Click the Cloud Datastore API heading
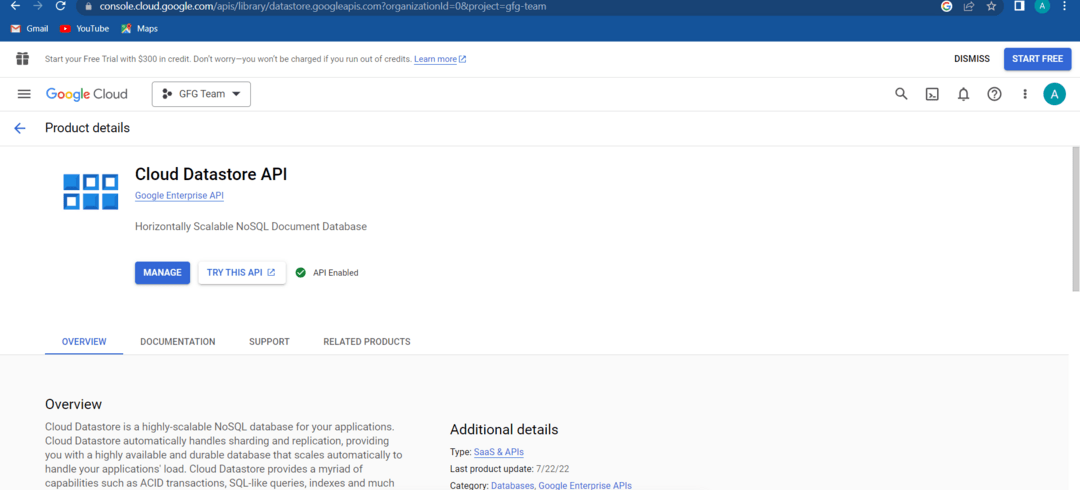Viewport: 1080px width, 490px height. click(211, 174)
